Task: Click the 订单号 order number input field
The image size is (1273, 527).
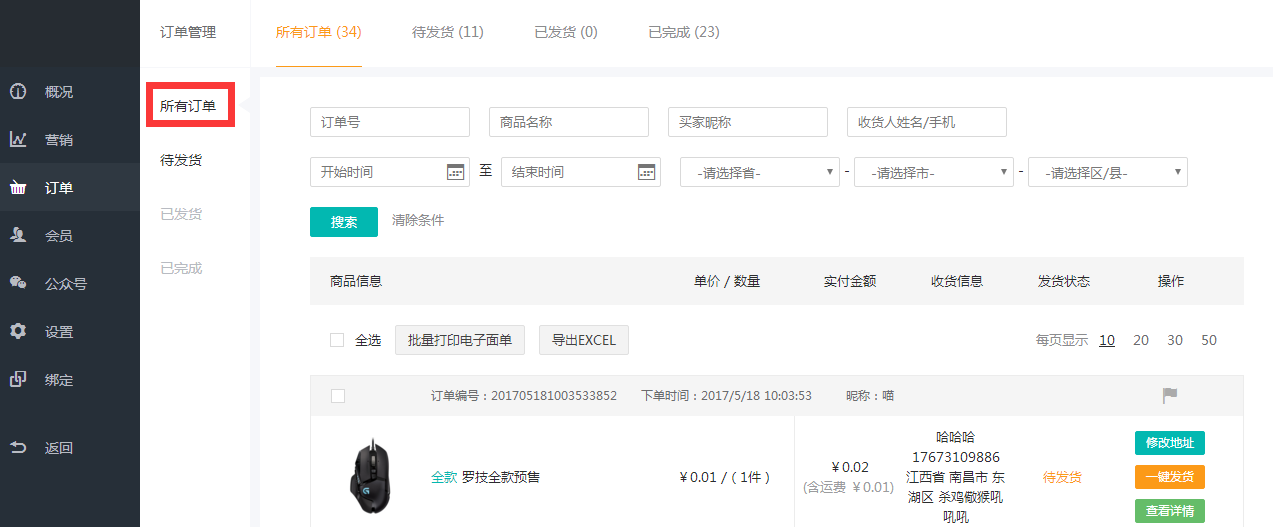Action: coord(390,122)
